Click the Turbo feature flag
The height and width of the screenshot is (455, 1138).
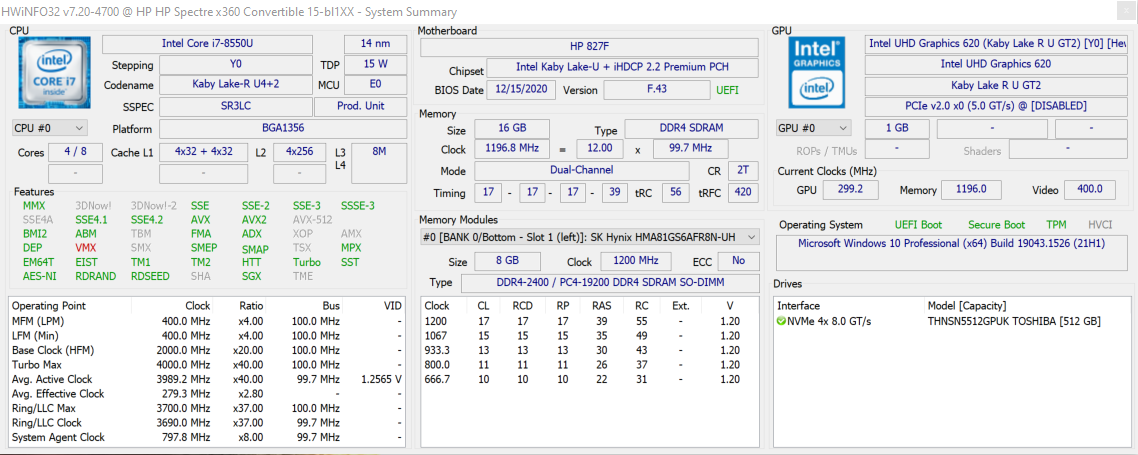point(307,262)
